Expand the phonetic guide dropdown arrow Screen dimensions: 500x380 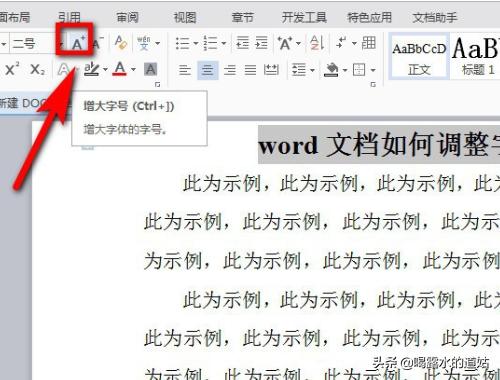(158, 43)
